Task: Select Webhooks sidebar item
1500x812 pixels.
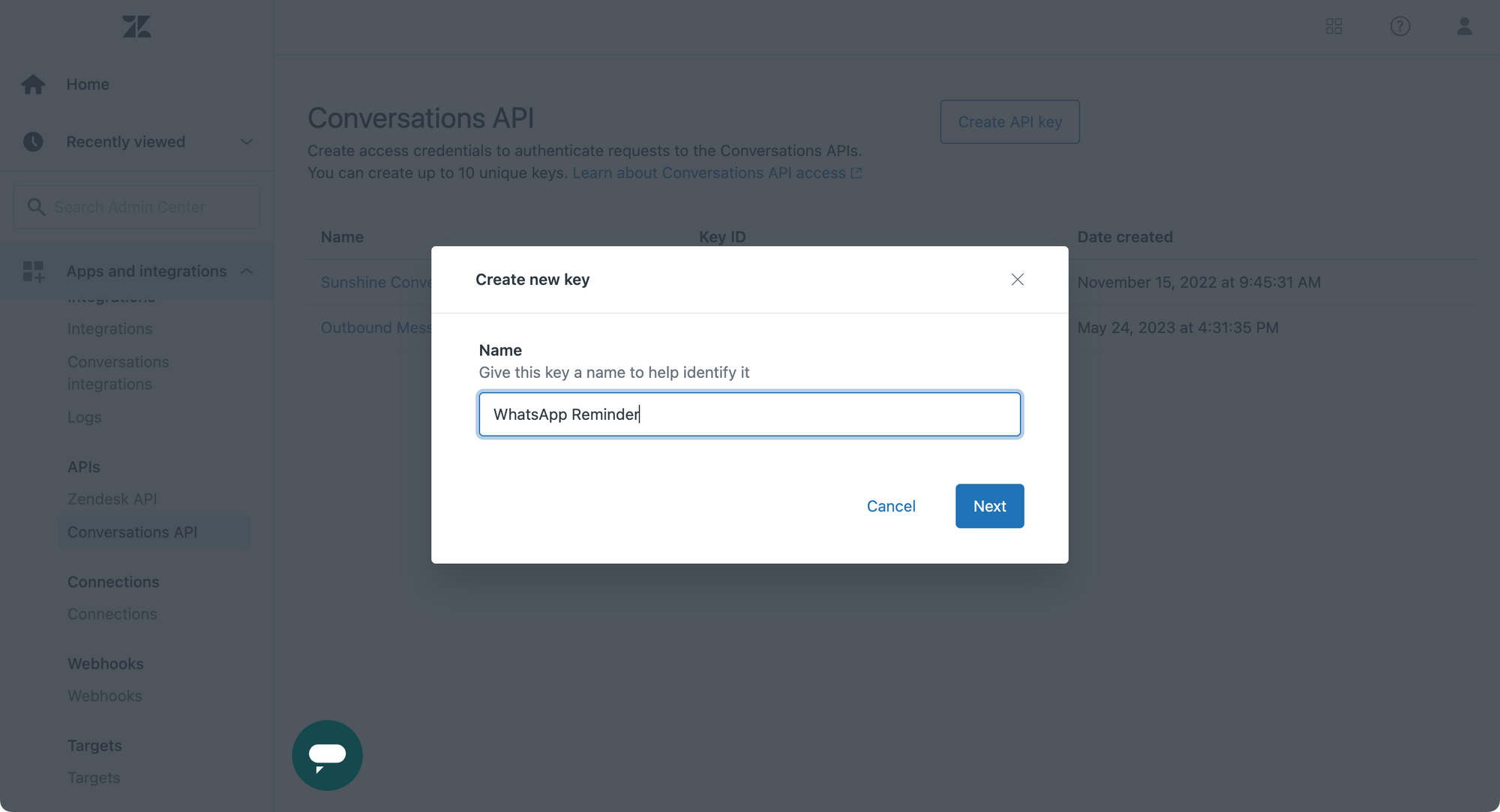Action: click(104, 696)
